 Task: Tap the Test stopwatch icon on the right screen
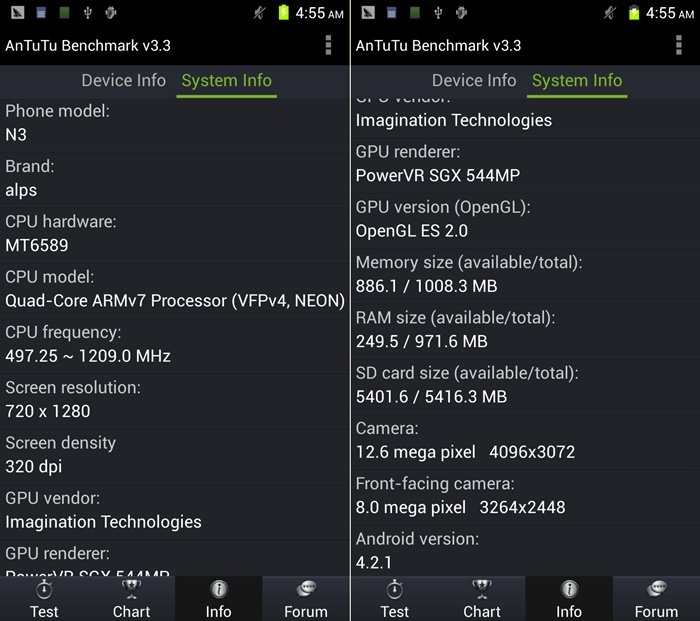pos(395,589)
